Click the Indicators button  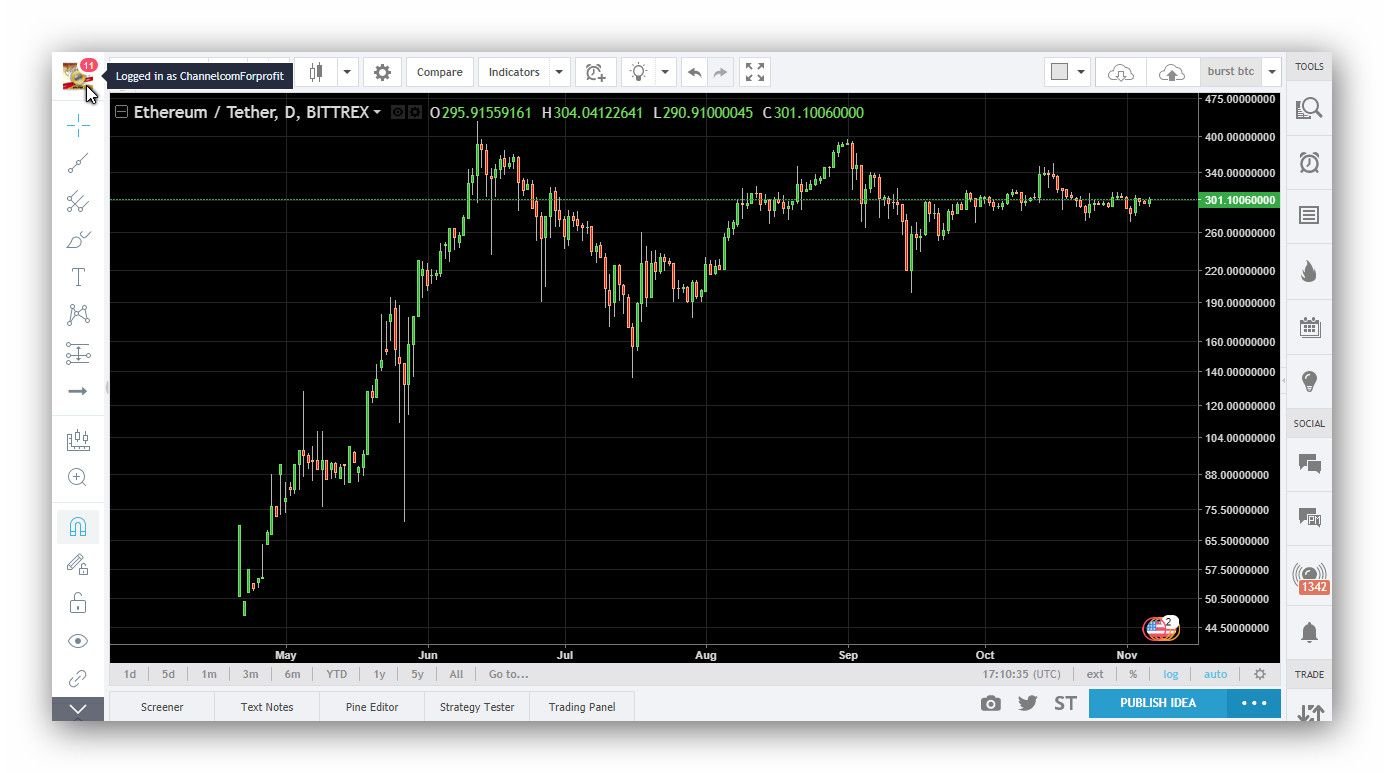coord(514,72)
